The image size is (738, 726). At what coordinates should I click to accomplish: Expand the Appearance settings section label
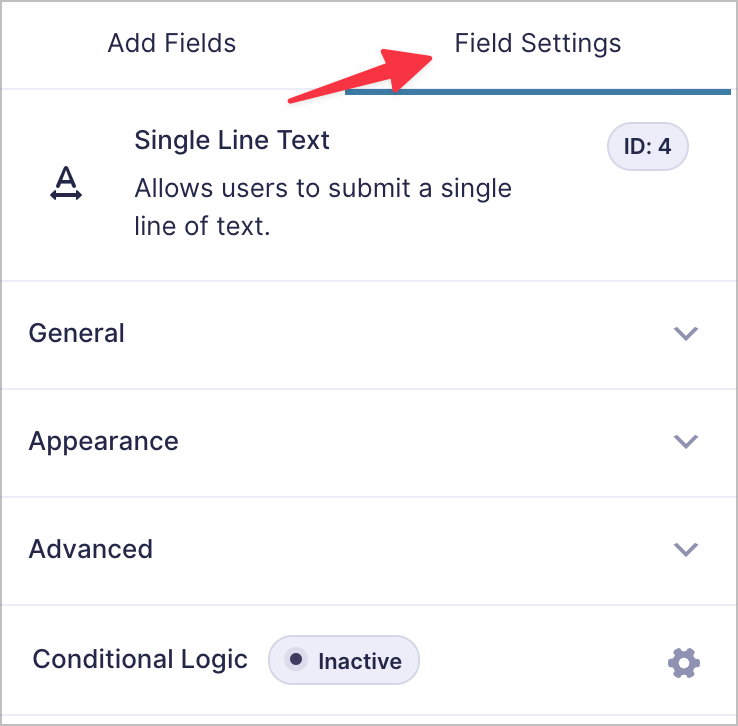(104, 442)
